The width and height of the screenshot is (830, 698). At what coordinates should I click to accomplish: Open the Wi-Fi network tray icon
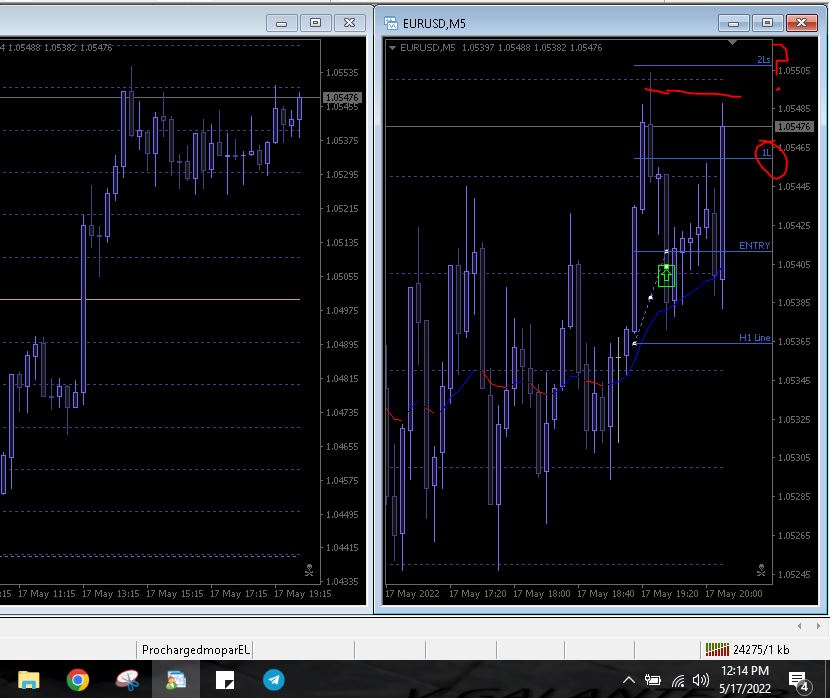[678, 681]
